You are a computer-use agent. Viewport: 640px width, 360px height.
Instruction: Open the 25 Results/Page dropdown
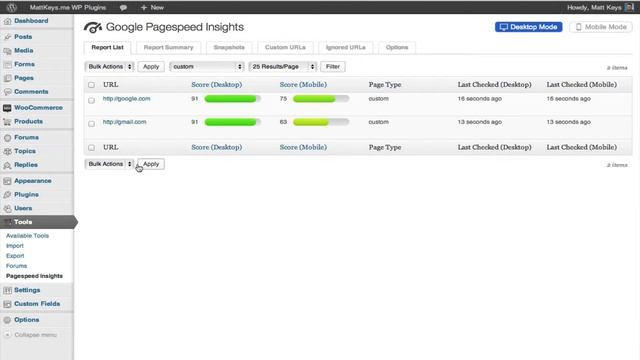(x=283, y=67)
